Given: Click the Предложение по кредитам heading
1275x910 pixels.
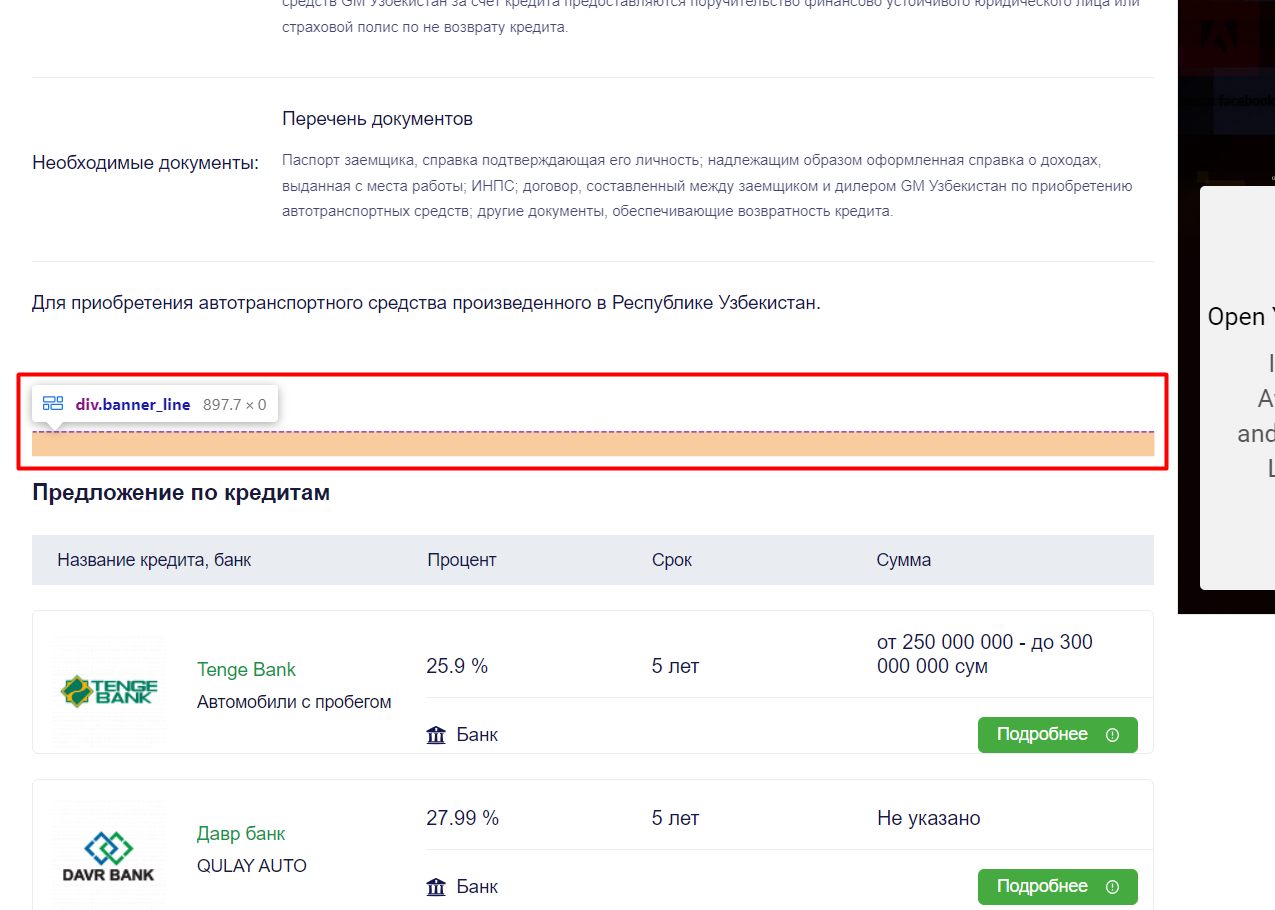Looking at the screenshot, I should (181, 492).
